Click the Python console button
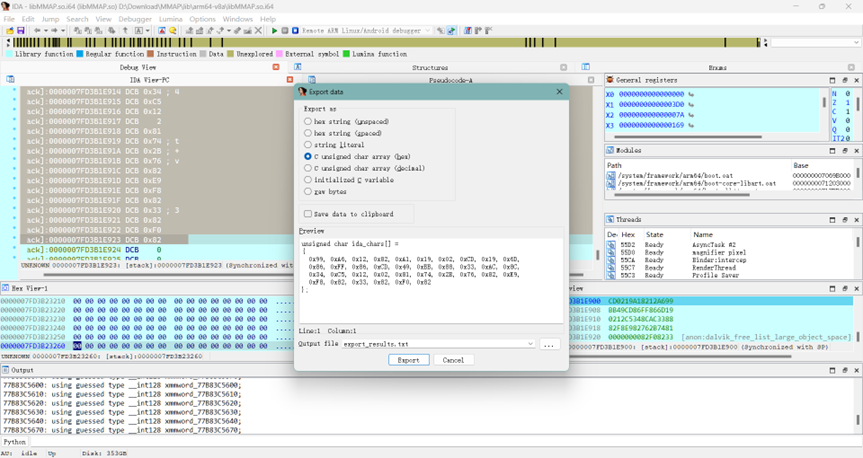 click(x=14, y=442)
